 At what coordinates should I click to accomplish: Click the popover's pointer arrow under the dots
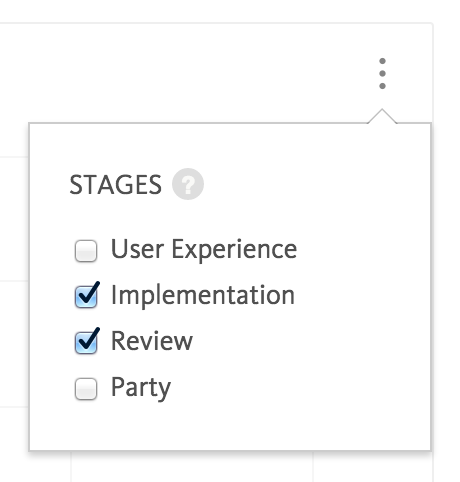coord(382,116)
